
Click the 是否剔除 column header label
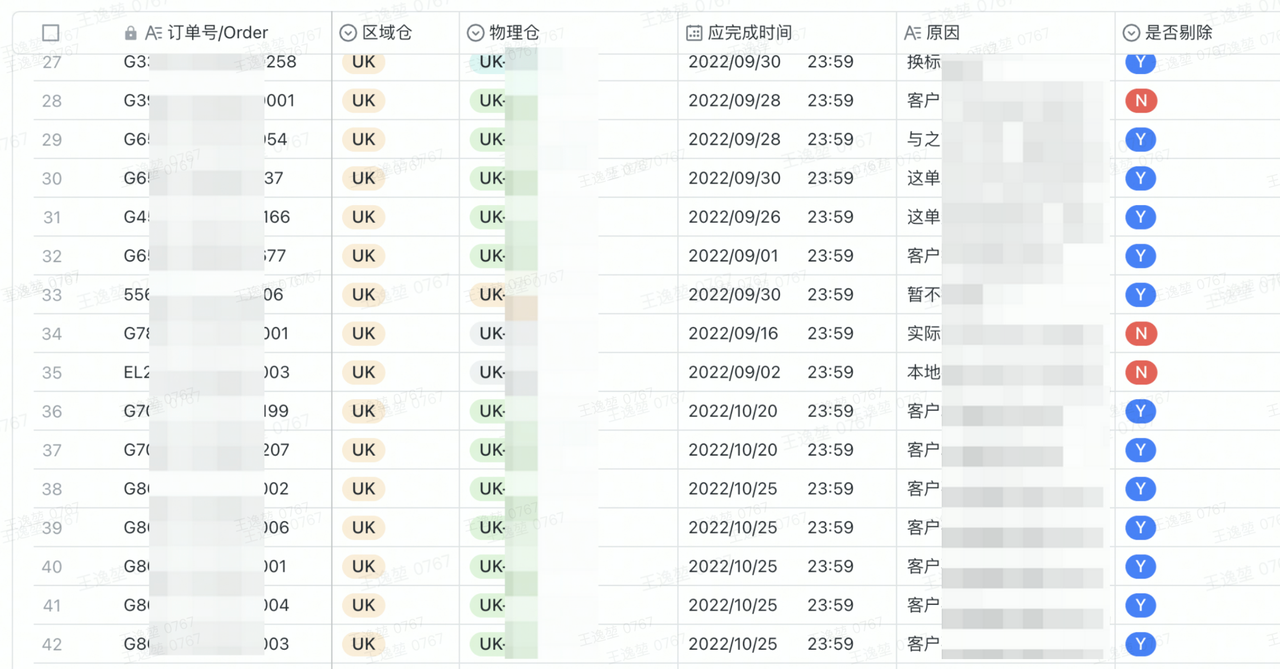[x=1178, y=33]
